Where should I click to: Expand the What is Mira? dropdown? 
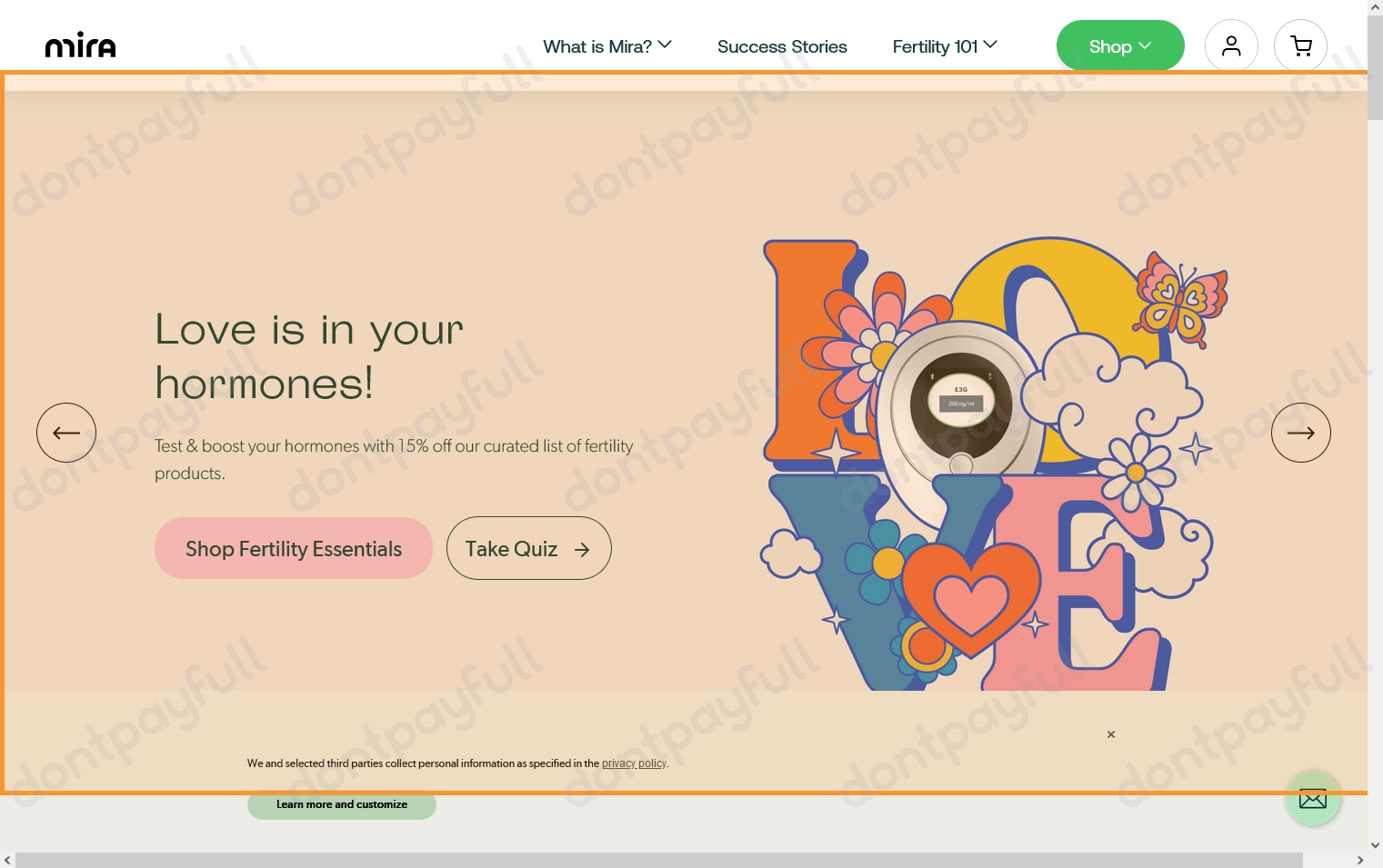[x=665, y=45]
